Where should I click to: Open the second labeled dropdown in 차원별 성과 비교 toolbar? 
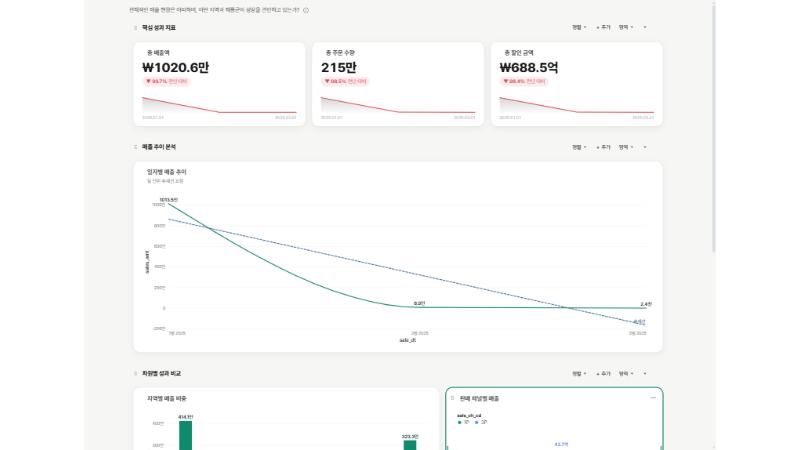point(626,373)
